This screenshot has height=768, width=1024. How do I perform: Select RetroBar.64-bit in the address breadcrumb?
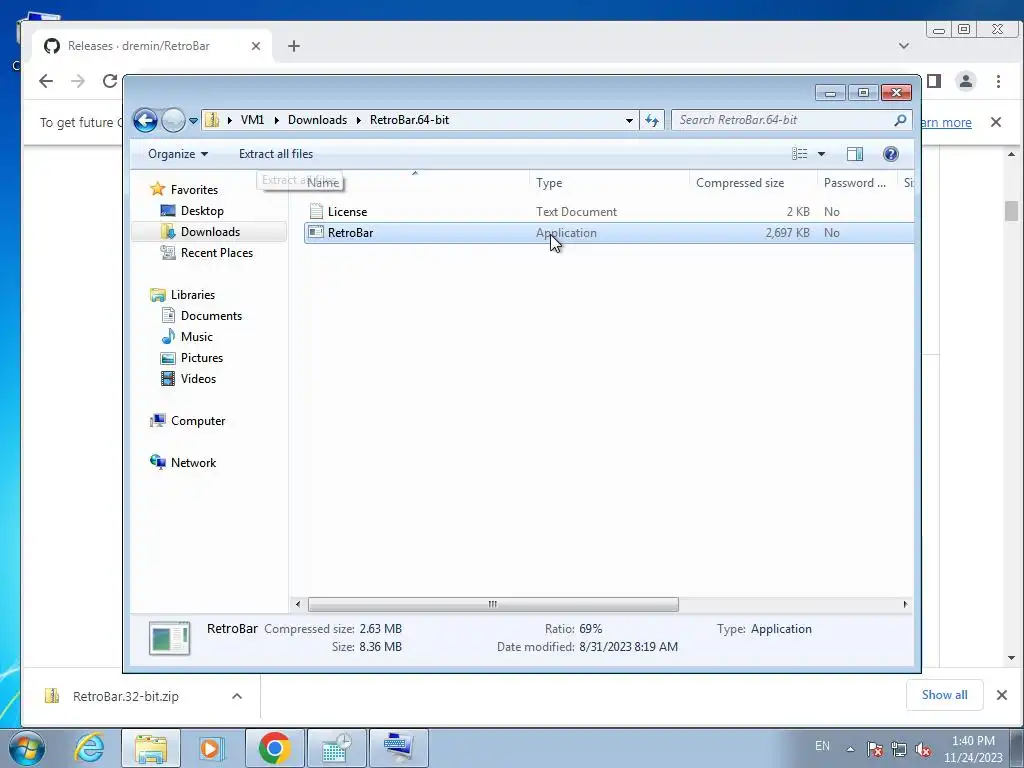click(409, 120)
